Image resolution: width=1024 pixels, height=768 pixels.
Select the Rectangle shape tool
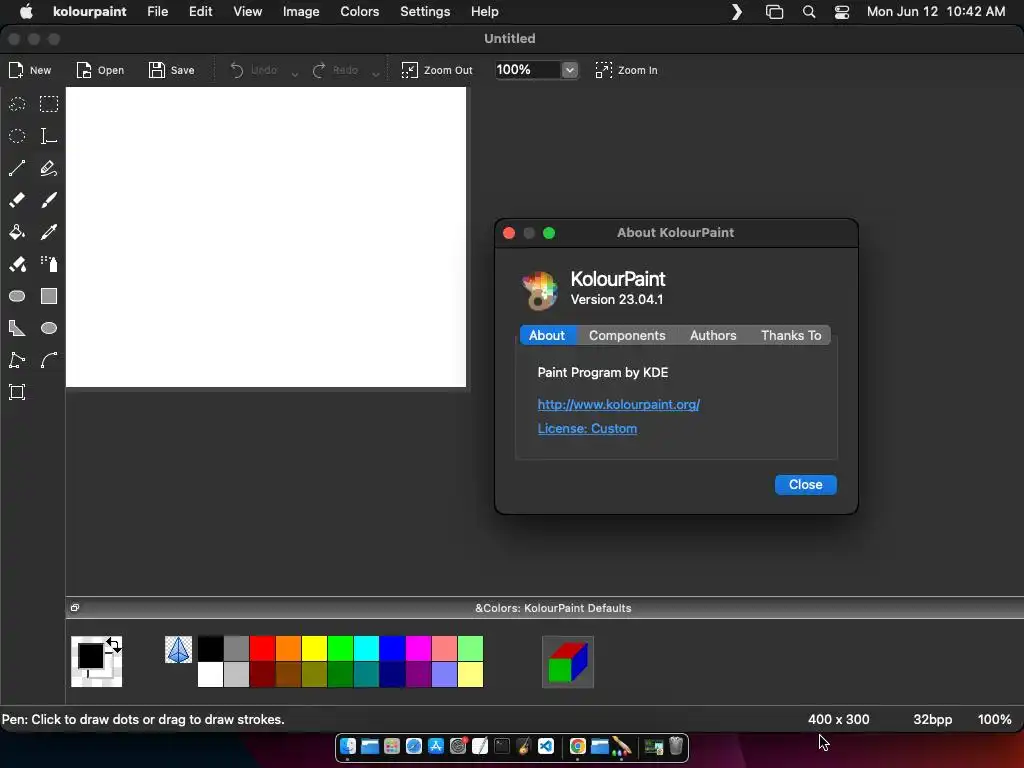[x=49, y=296]
